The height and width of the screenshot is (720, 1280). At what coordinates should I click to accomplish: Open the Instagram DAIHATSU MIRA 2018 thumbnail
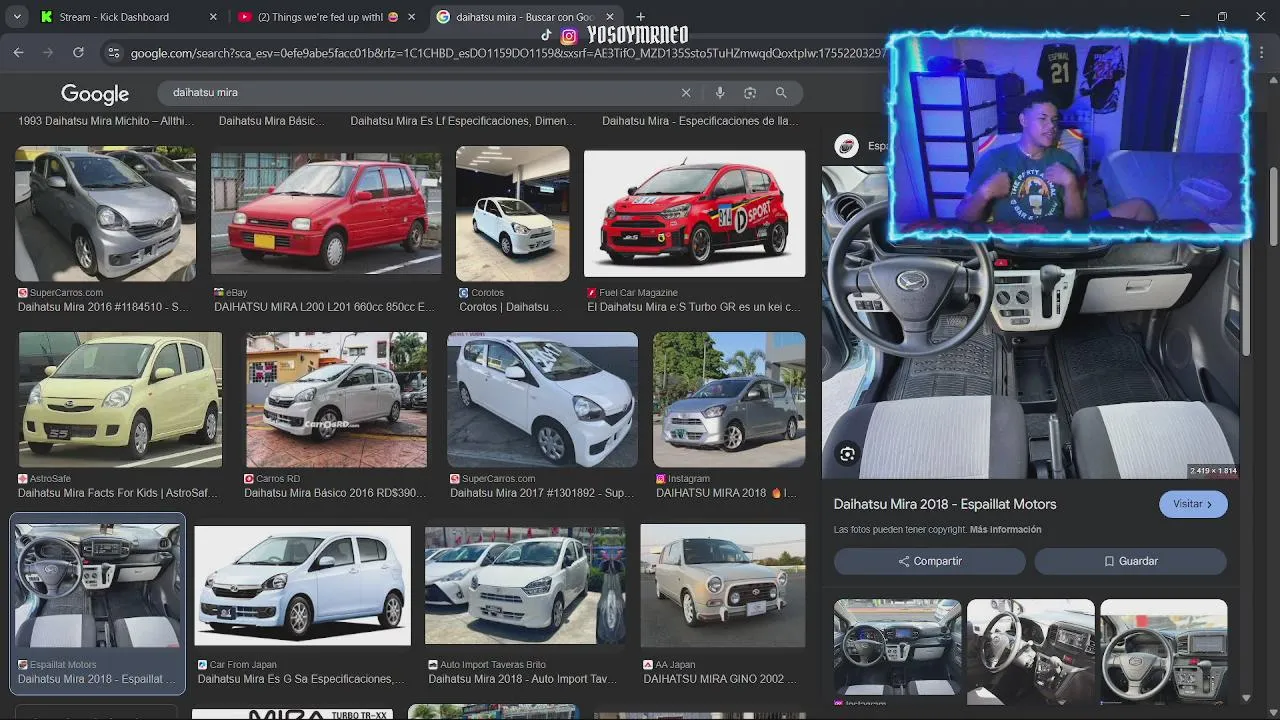pos(729,400)
